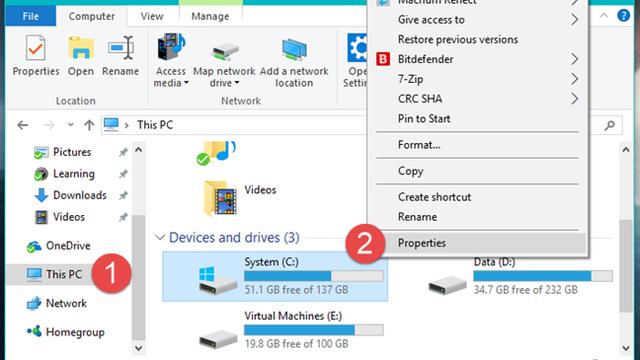Screen dimensions: 640x360
Task: Open the CRC SHA submenu
Action: tap(478, 99)
